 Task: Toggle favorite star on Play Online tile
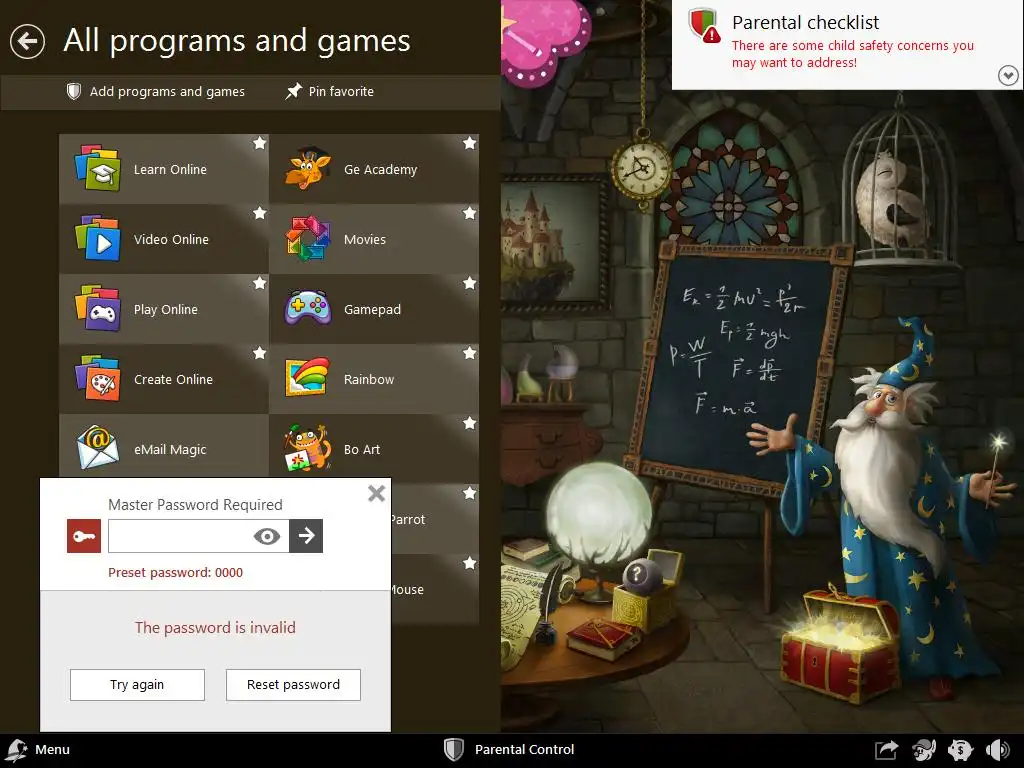tap(260, 283)
